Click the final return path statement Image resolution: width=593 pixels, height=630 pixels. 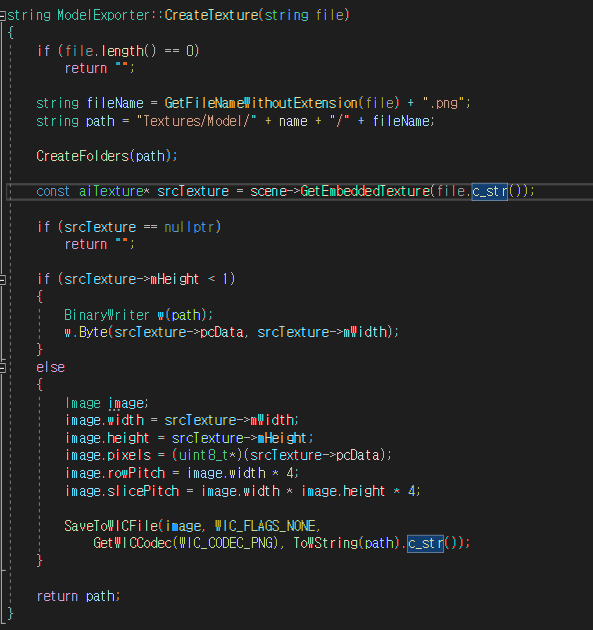(x=78, y=596)
